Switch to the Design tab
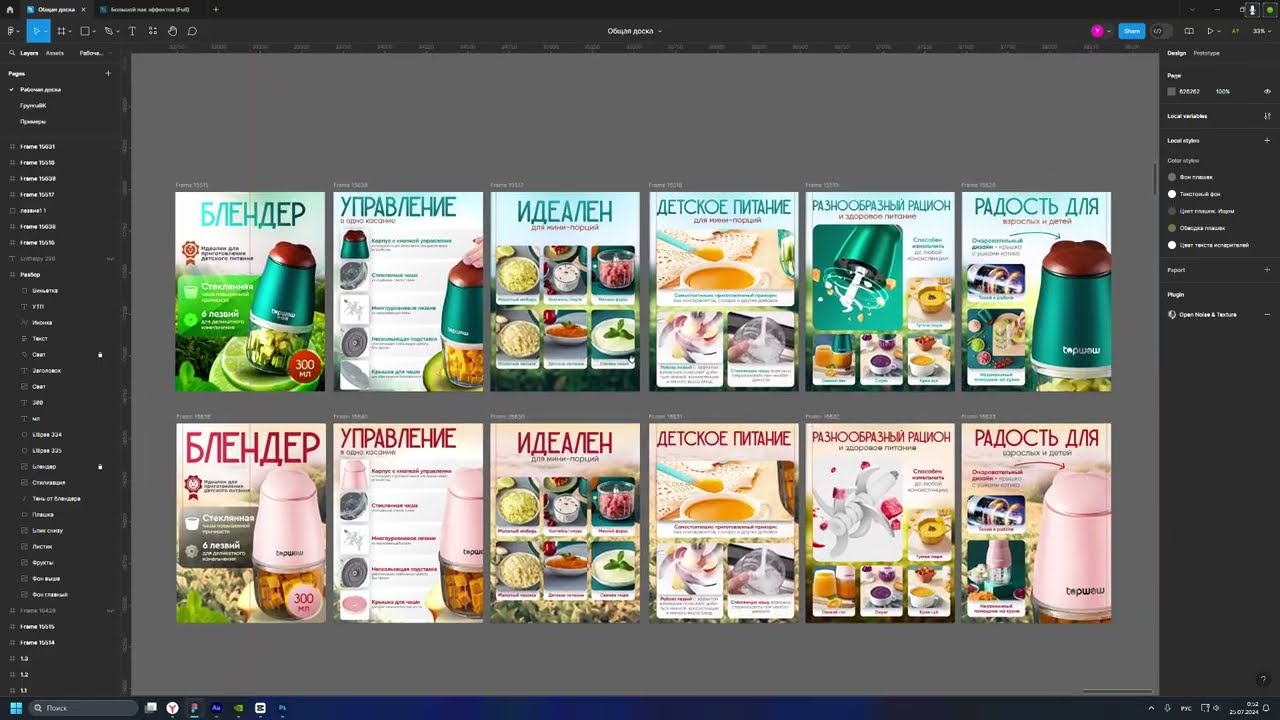 [x=1176, y=53]
